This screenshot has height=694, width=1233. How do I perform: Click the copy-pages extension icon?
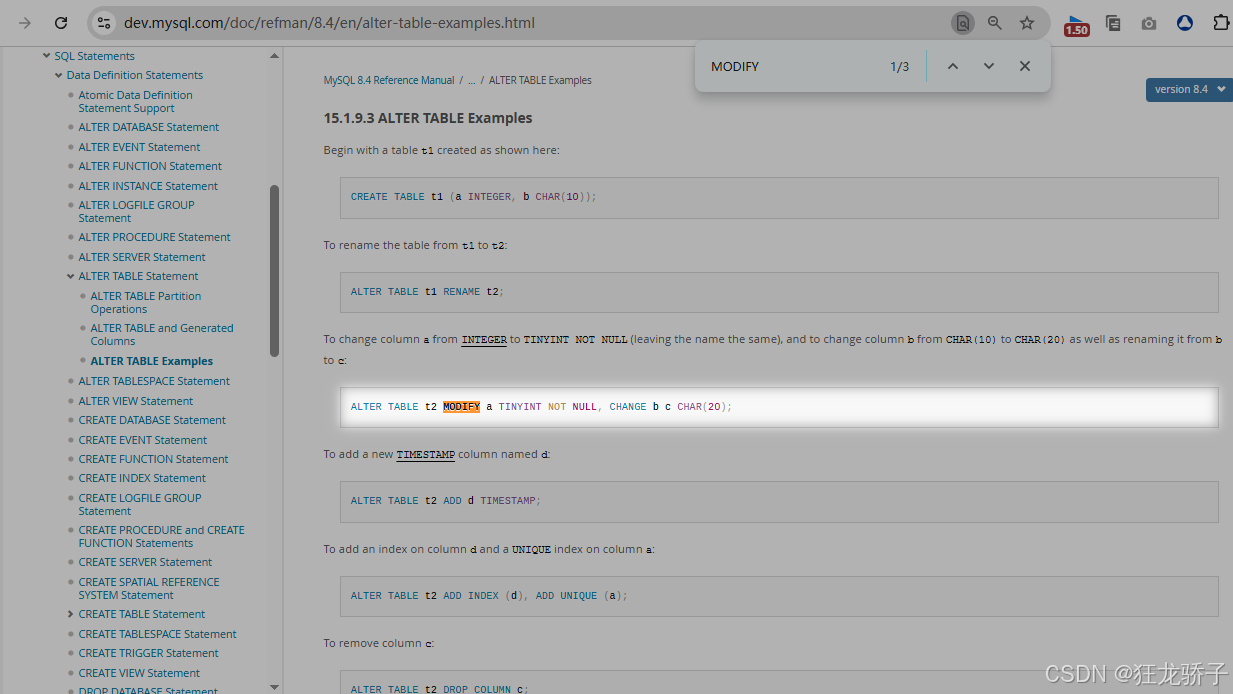[x=1113, y=23]
